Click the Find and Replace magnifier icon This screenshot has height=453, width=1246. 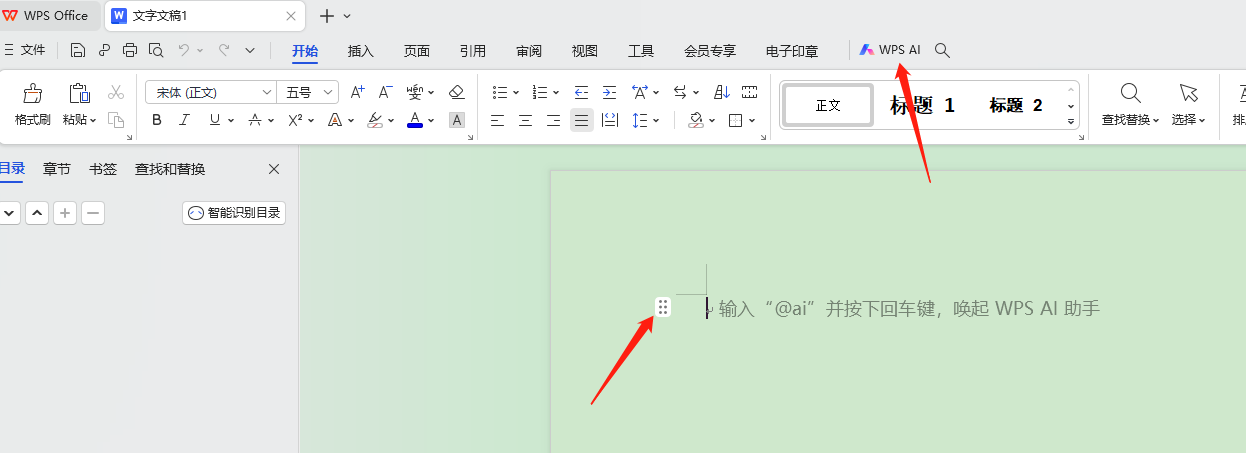[x=1130, y=93]
